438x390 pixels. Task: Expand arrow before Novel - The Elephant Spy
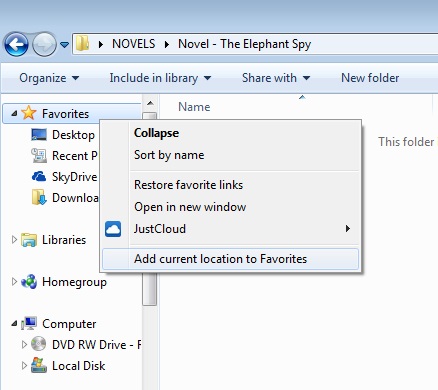pyautogui.click(x=167, y=44)
